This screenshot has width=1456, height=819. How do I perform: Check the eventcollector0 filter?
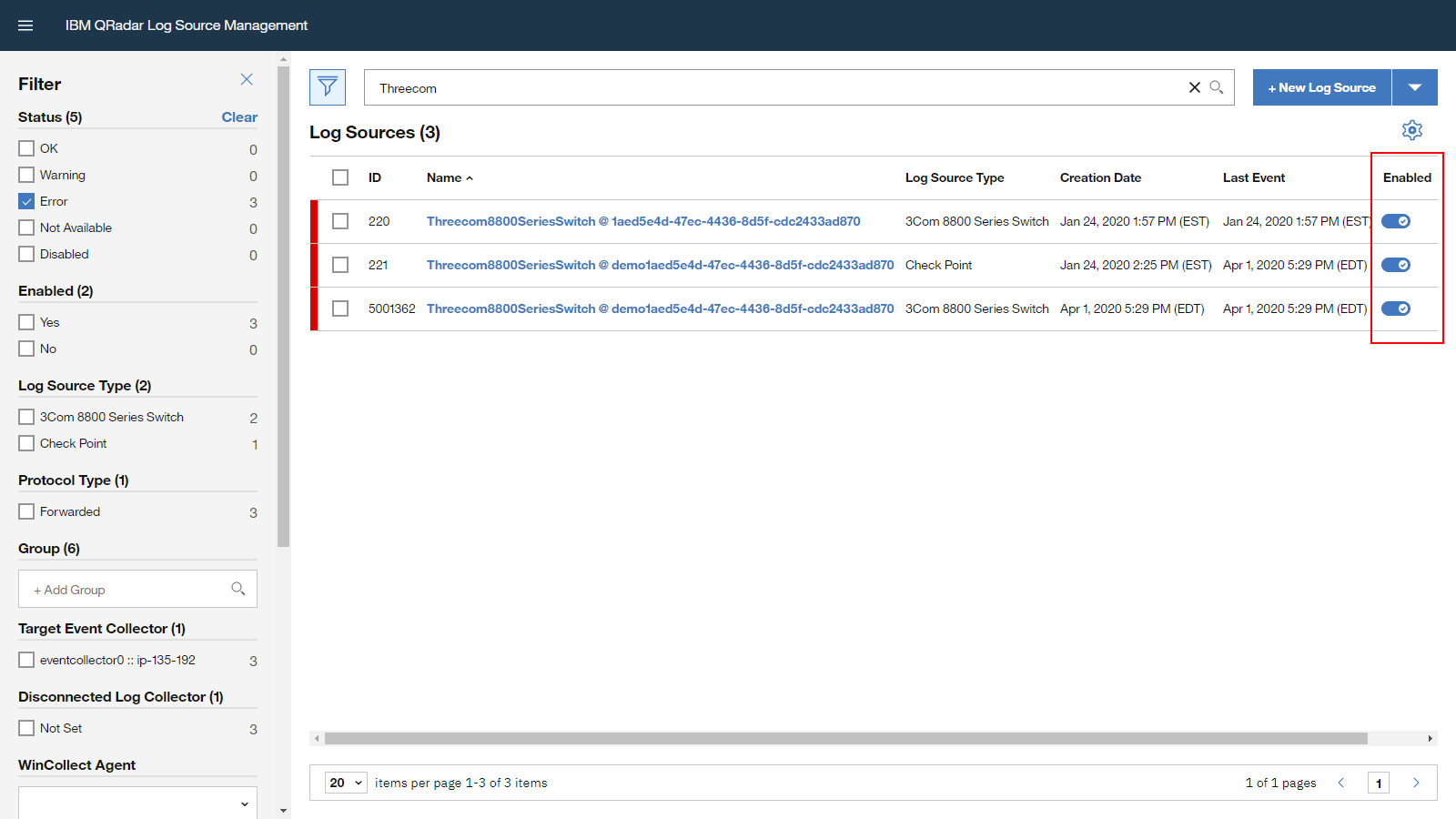pyautogui.click(x=26, y=660)
